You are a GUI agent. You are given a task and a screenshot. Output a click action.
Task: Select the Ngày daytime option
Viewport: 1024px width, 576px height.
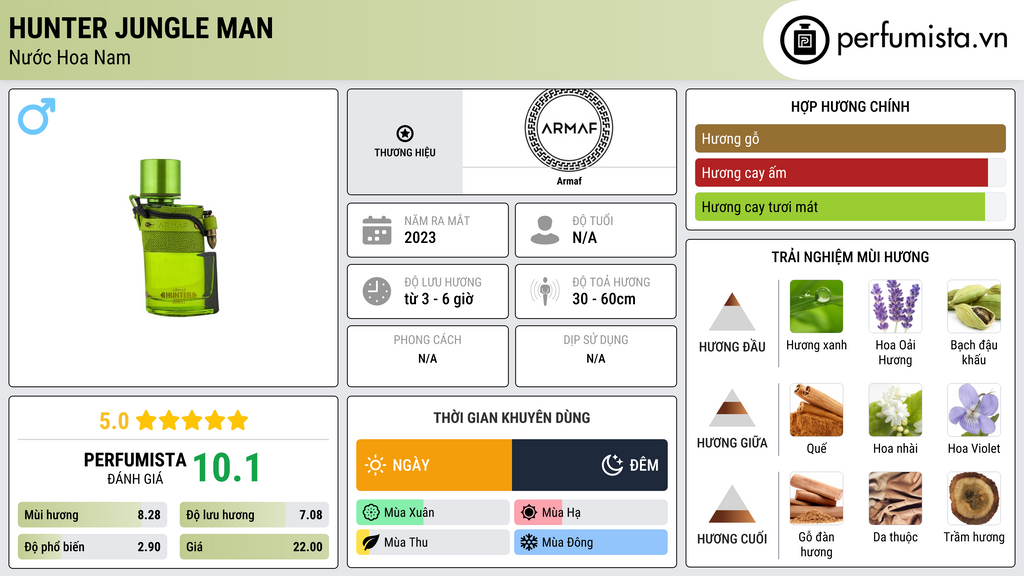point(434,465)
